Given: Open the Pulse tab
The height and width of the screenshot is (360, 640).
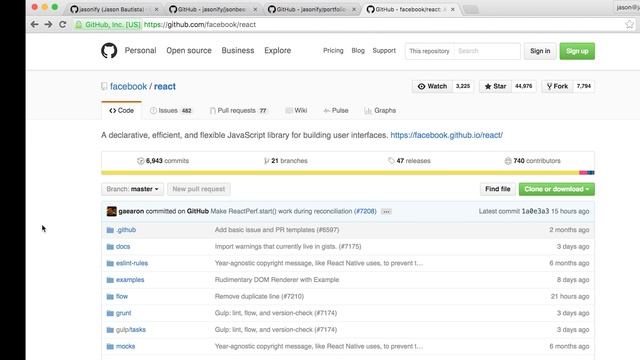Looking at the screenshot, I should pyautogui.click(x=336, y=111).
